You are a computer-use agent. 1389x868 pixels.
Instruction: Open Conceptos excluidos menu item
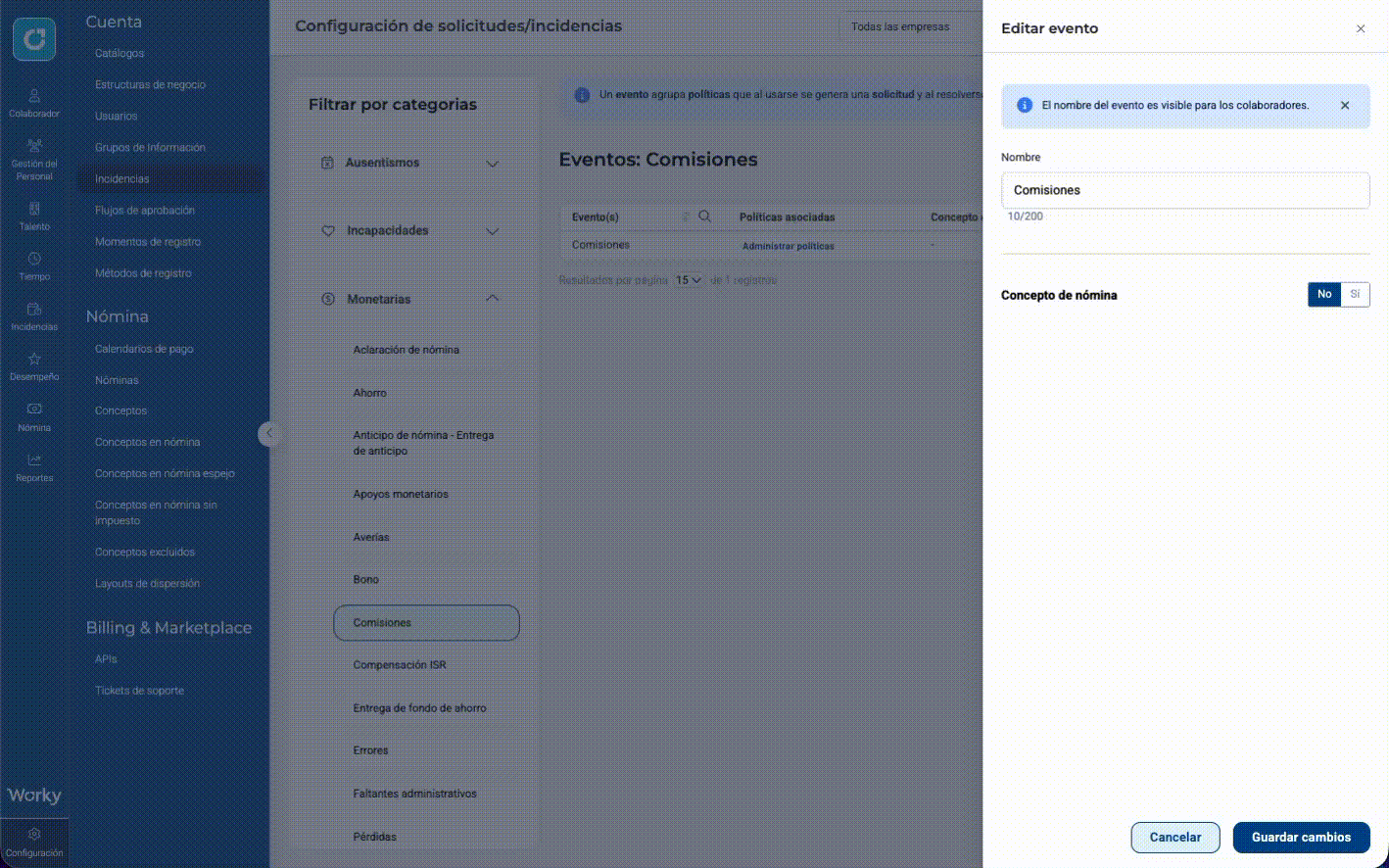pos(145,552)
